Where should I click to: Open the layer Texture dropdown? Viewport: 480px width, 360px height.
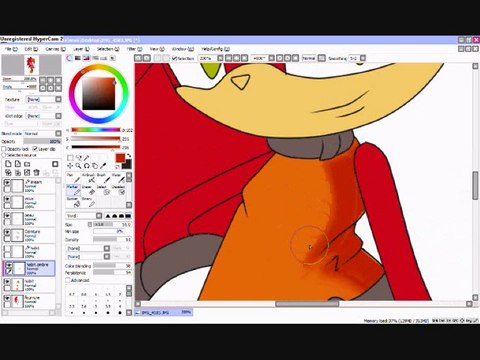44,99
